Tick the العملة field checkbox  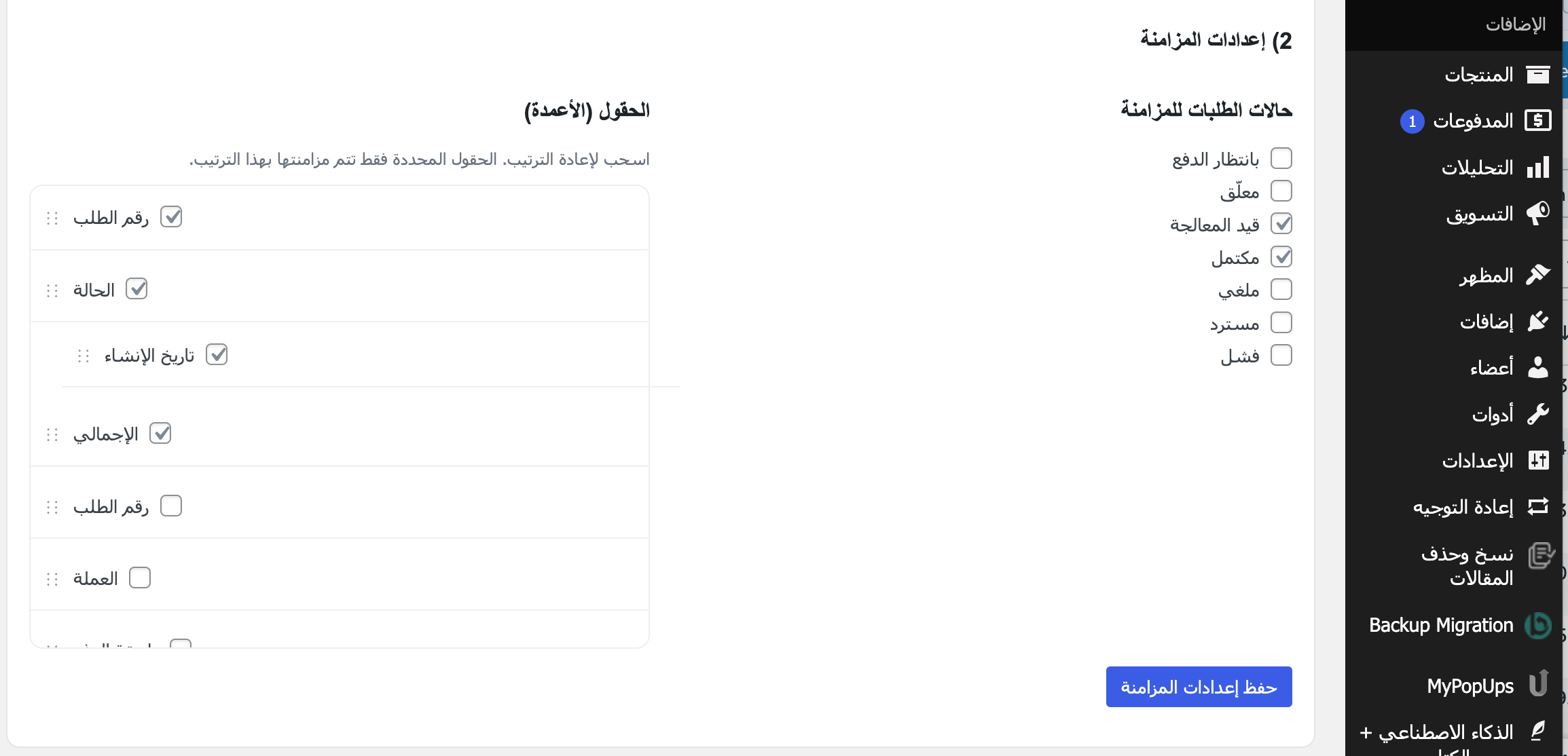(140, 578)
